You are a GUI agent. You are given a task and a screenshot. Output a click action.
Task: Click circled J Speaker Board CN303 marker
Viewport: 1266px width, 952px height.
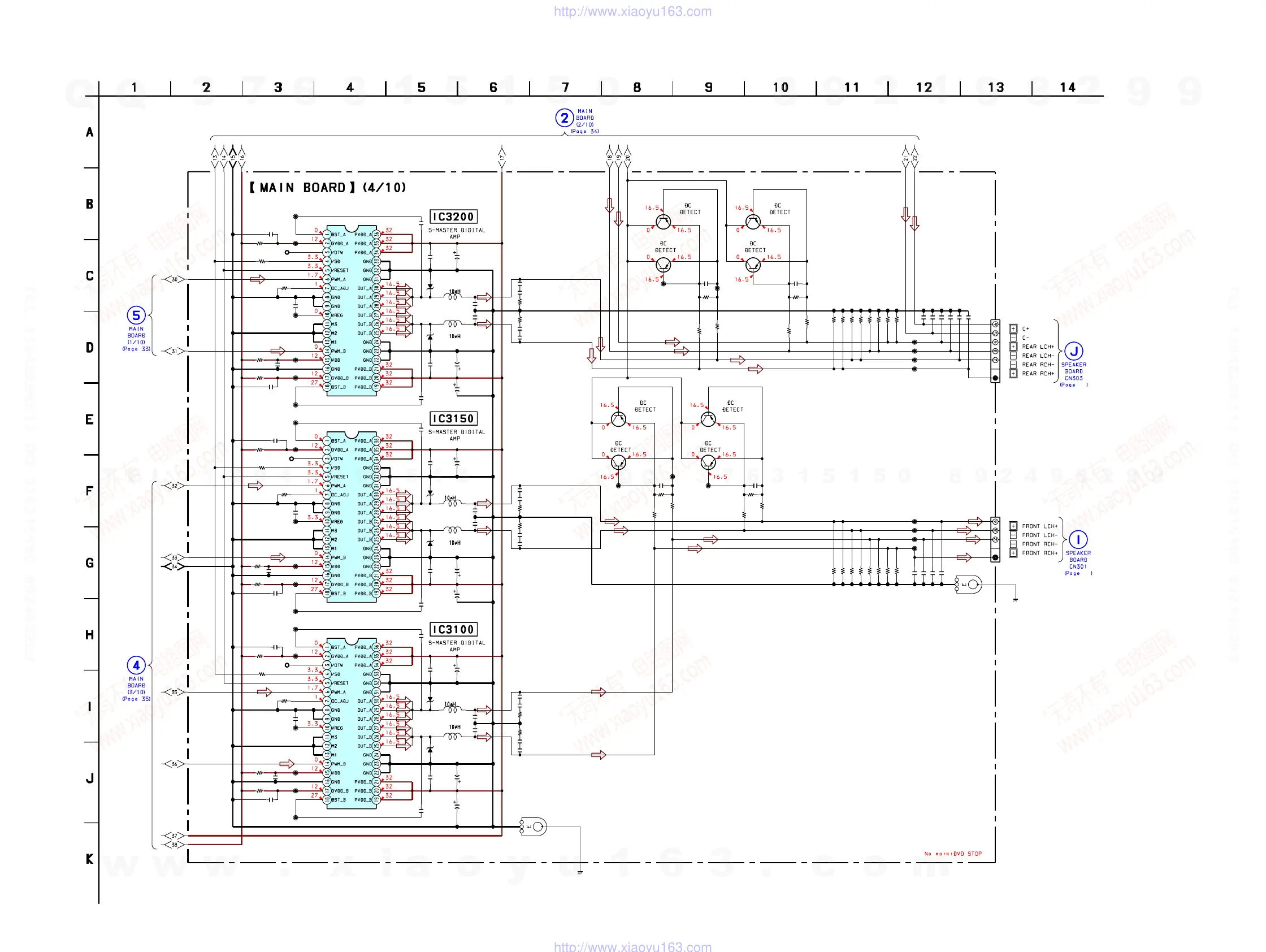click(x=1073, y=351)
